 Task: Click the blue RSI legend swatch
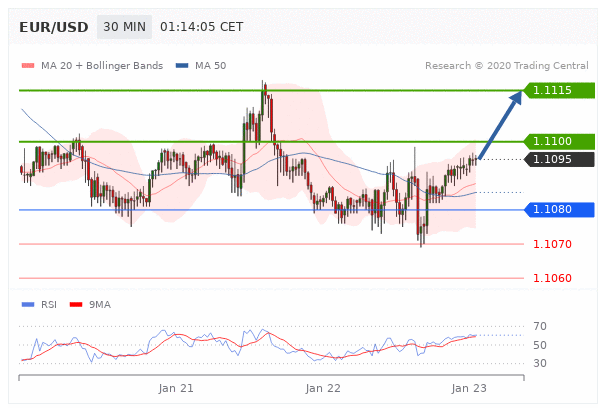[28, 305]
